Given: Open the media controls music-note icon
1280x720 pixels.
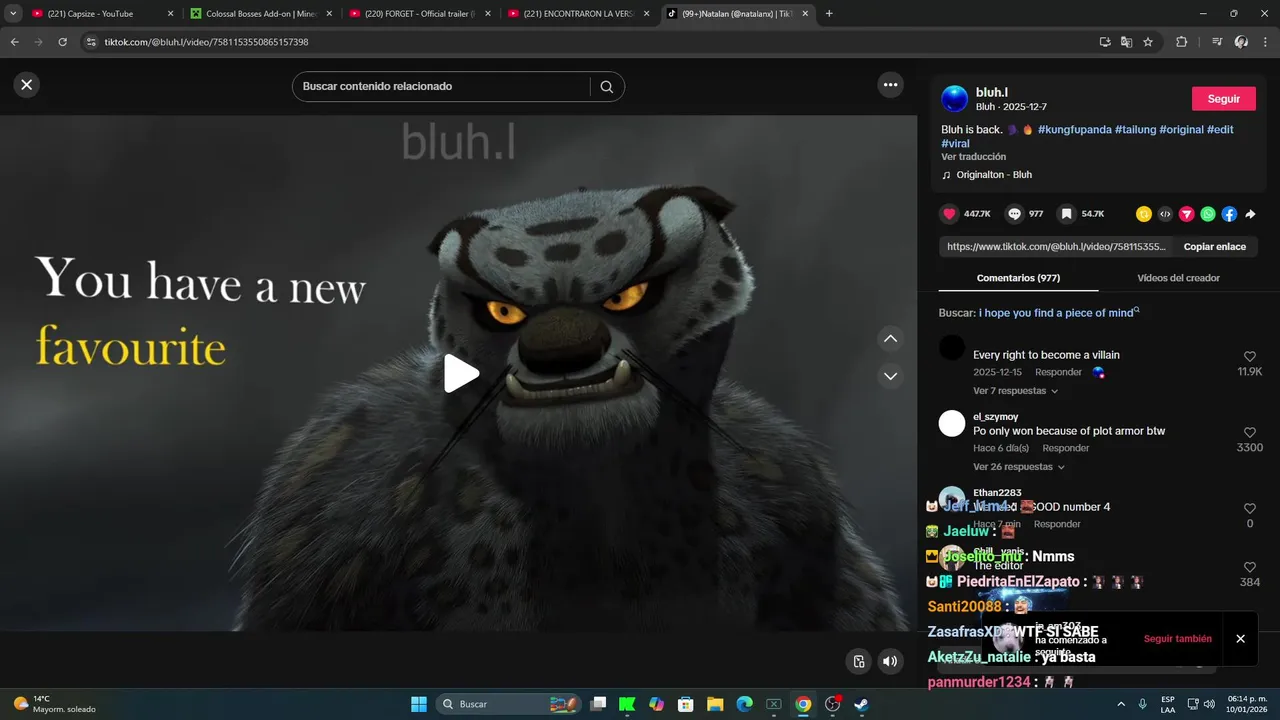Looking at the screenshot, I should [x=1217, y=42].
